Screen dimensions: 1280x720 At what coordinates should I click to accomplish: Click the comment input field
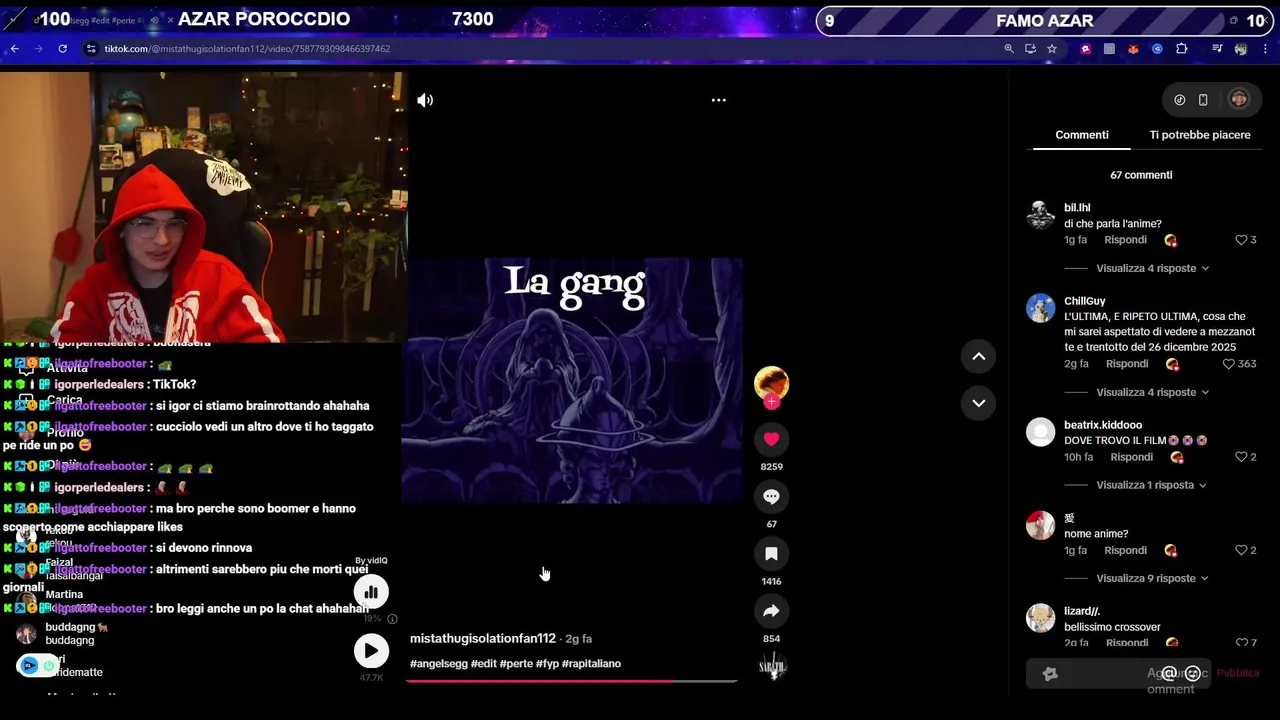click(1118, 674)
